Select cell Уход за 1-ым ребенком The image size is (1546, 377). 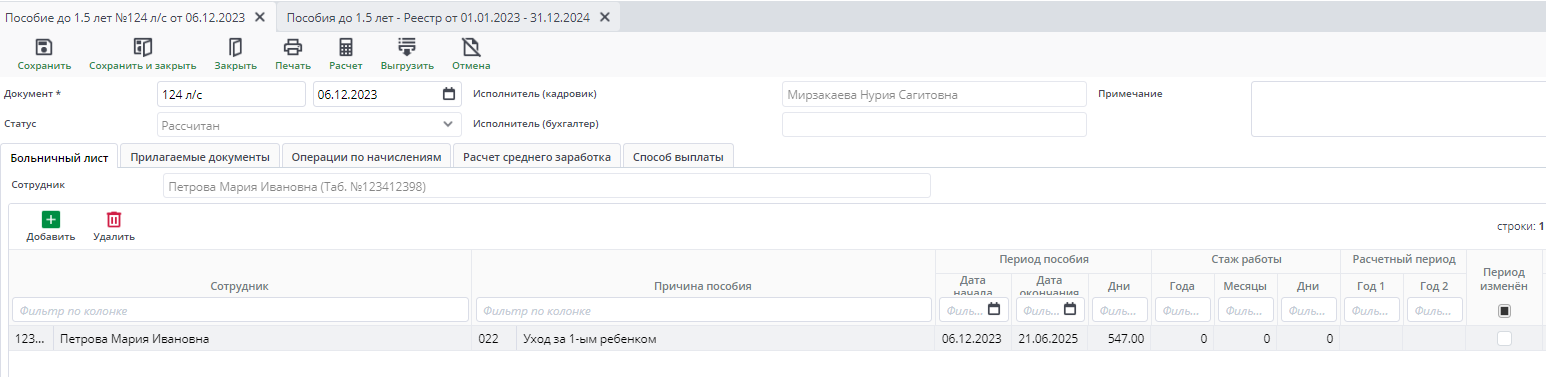[726, 339]
